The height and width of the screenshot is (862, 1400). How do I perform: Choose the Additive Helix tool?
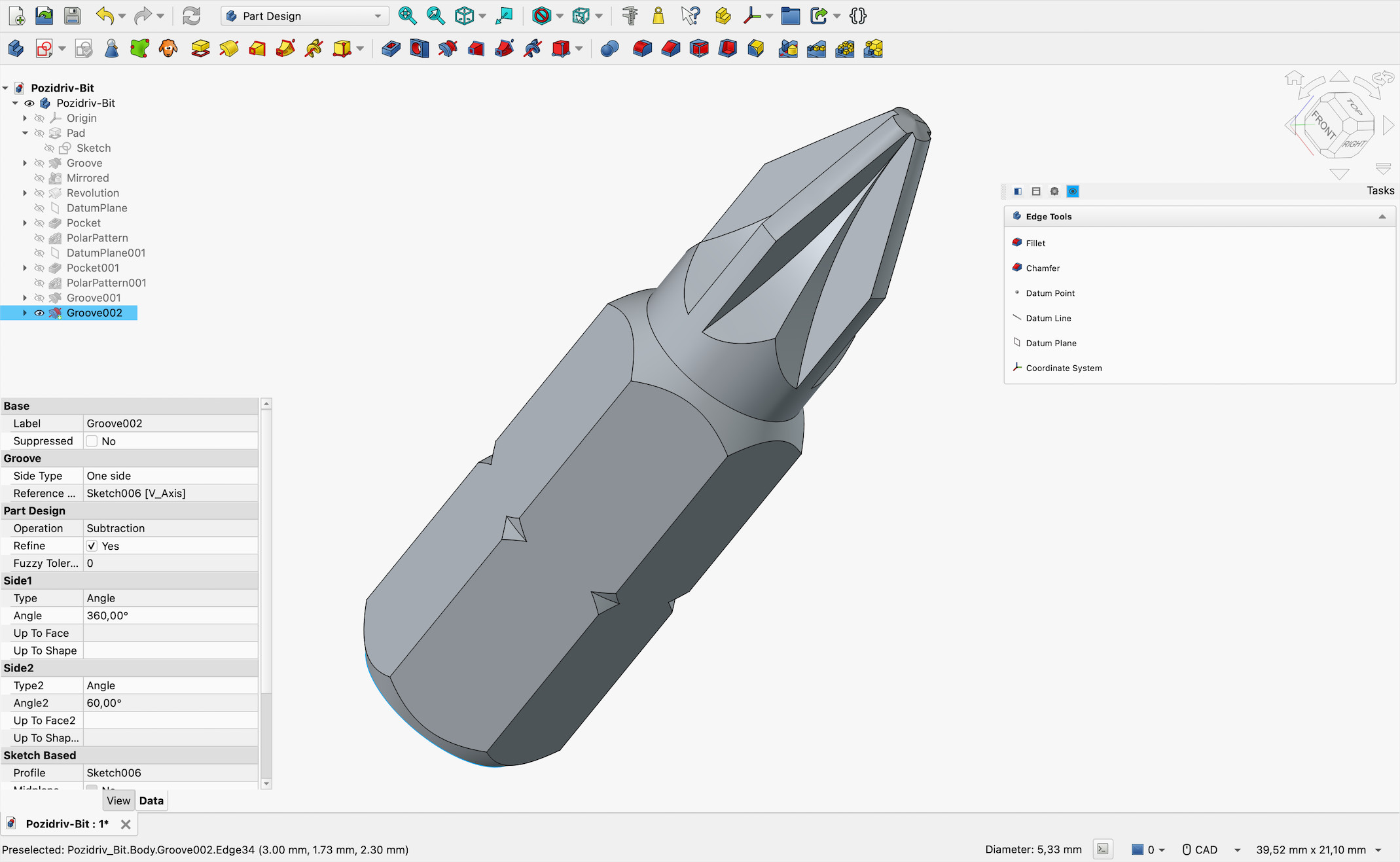pos(314,49)
